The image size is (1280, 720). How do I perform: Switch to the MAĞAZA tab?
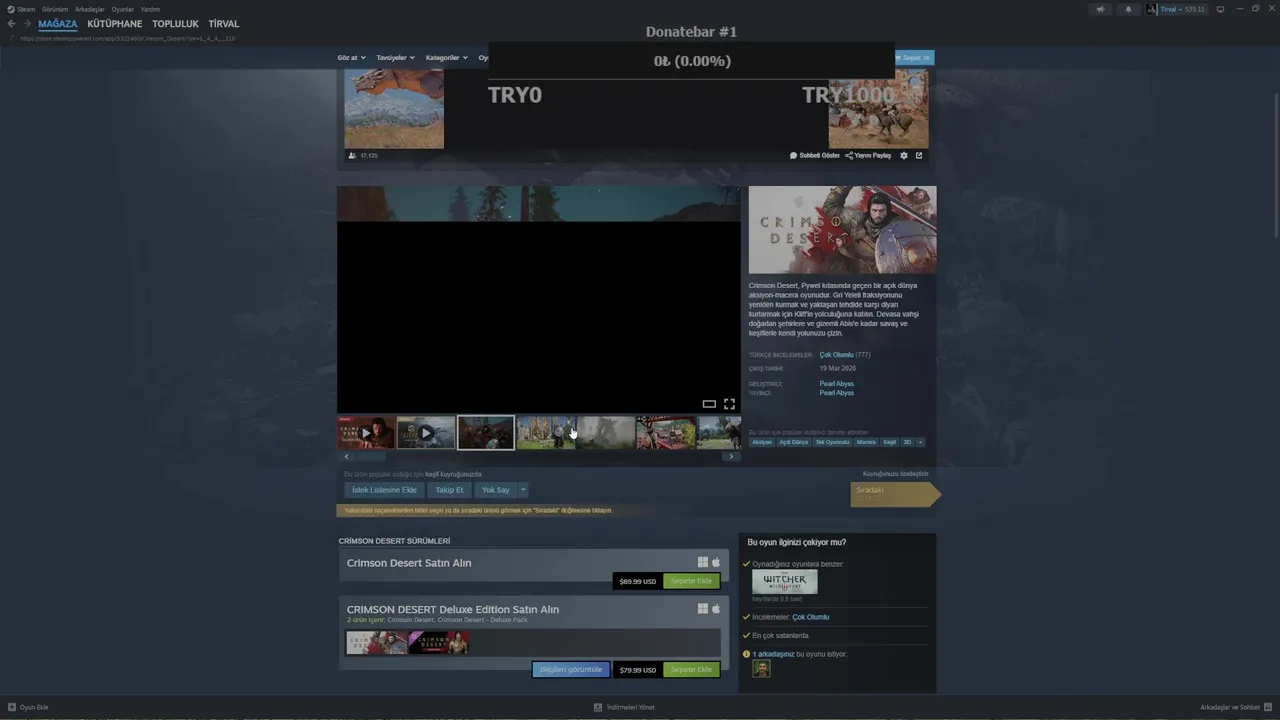coord(58,24)
